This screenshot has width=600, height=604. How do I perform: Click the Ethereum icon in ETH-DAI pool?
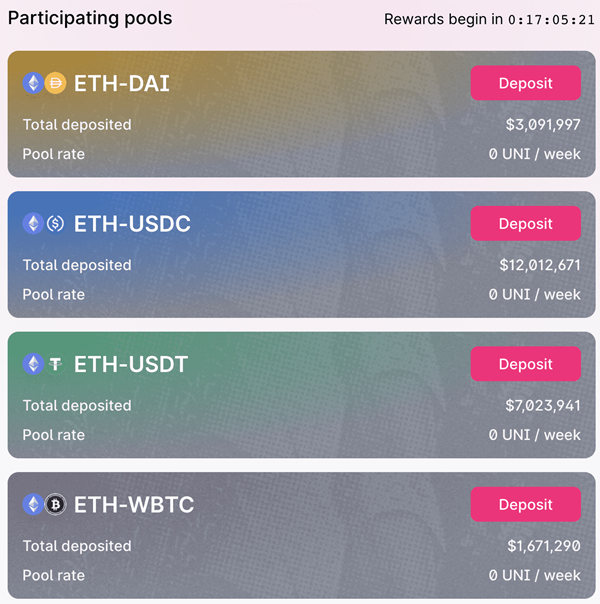(x=33, y=83)
